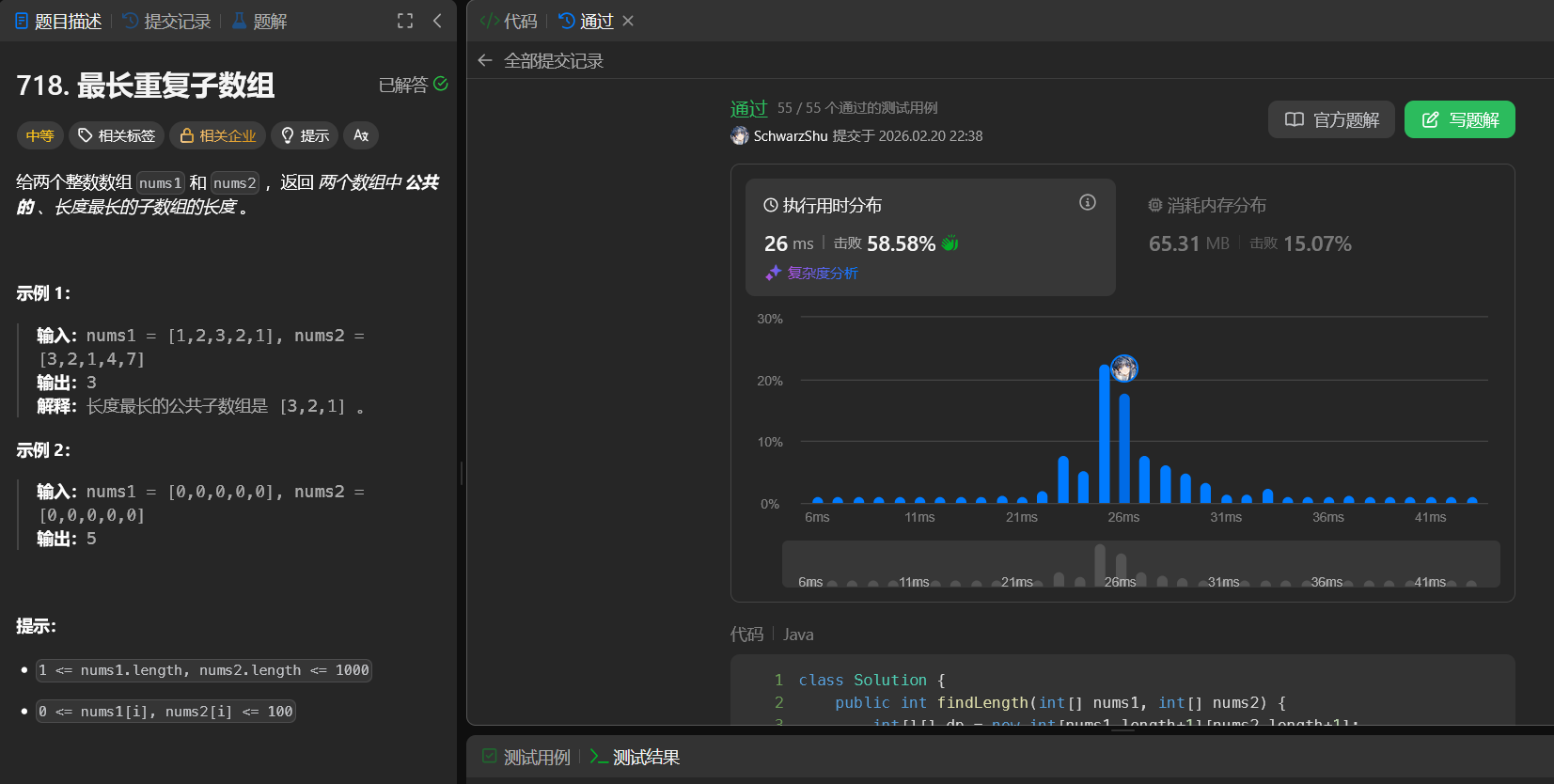
Task: Open the 复杂度分析 complexity analysis link
Action: point(812,273)
